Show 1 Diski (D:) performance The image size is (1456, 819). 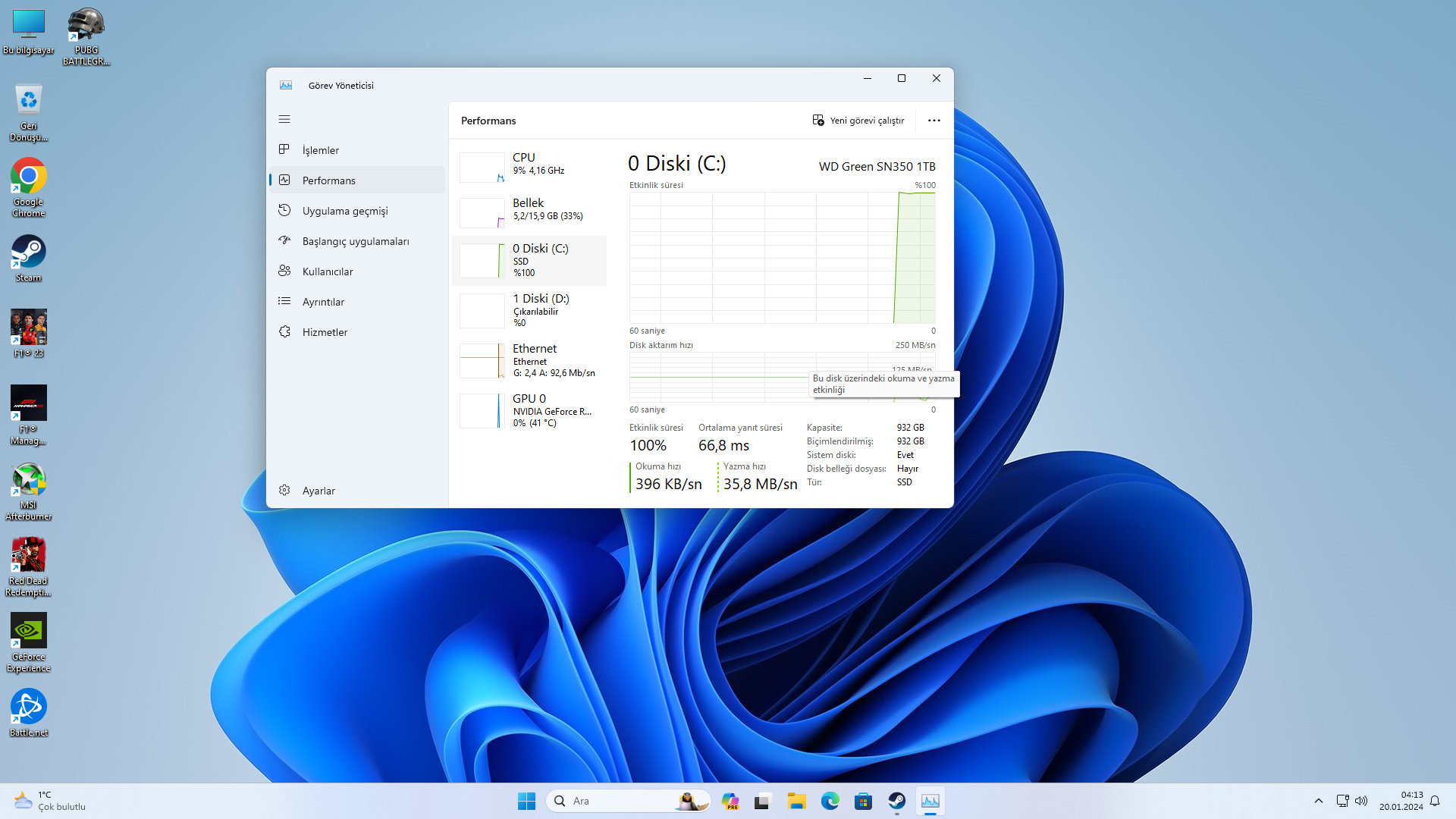coord(529,310)
